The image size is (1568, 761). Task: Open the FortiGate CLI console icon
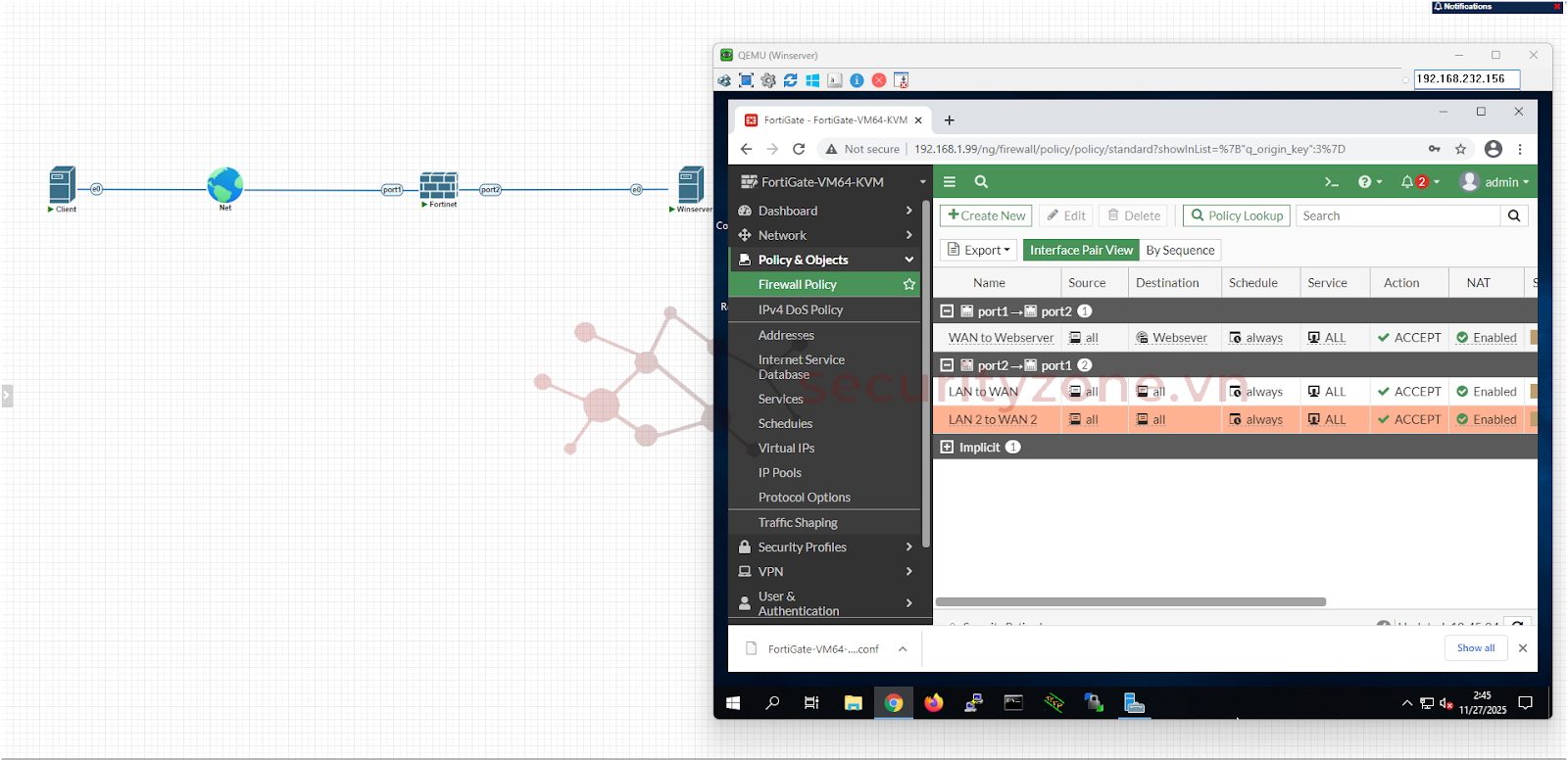(x=1331, y=182)
